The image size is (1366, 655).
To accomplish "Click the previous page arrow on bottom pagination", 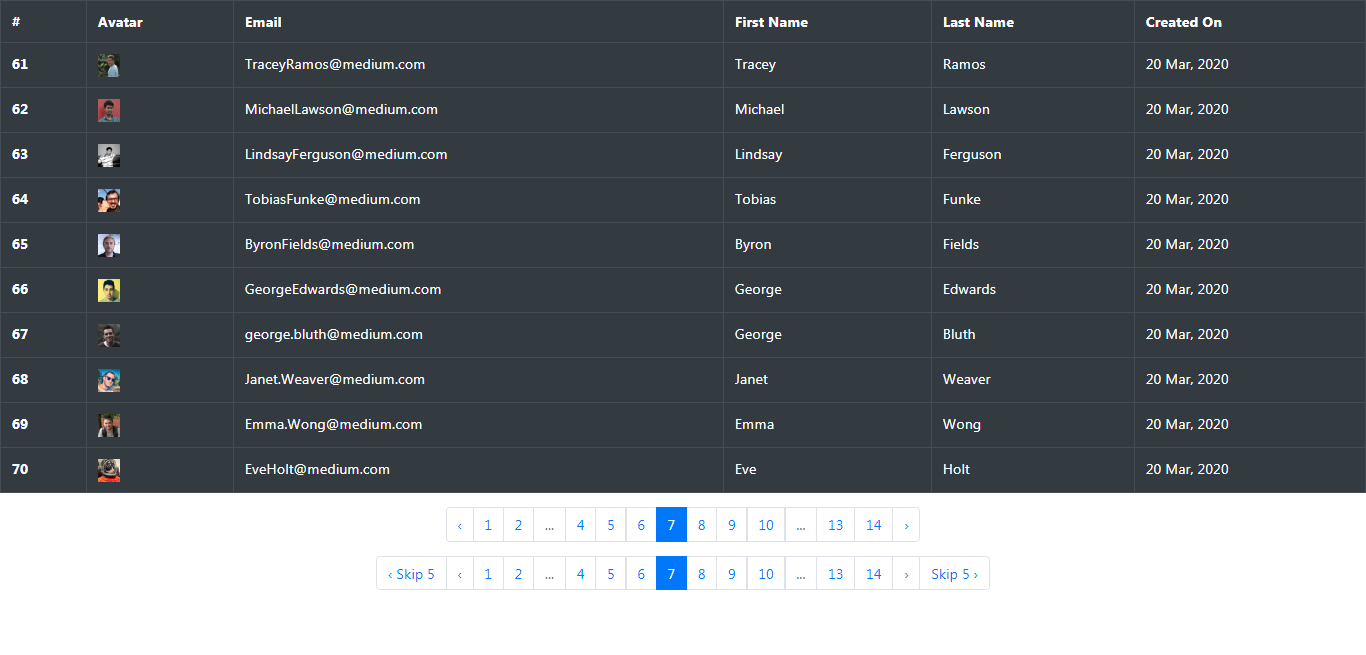I will point(459,573).
